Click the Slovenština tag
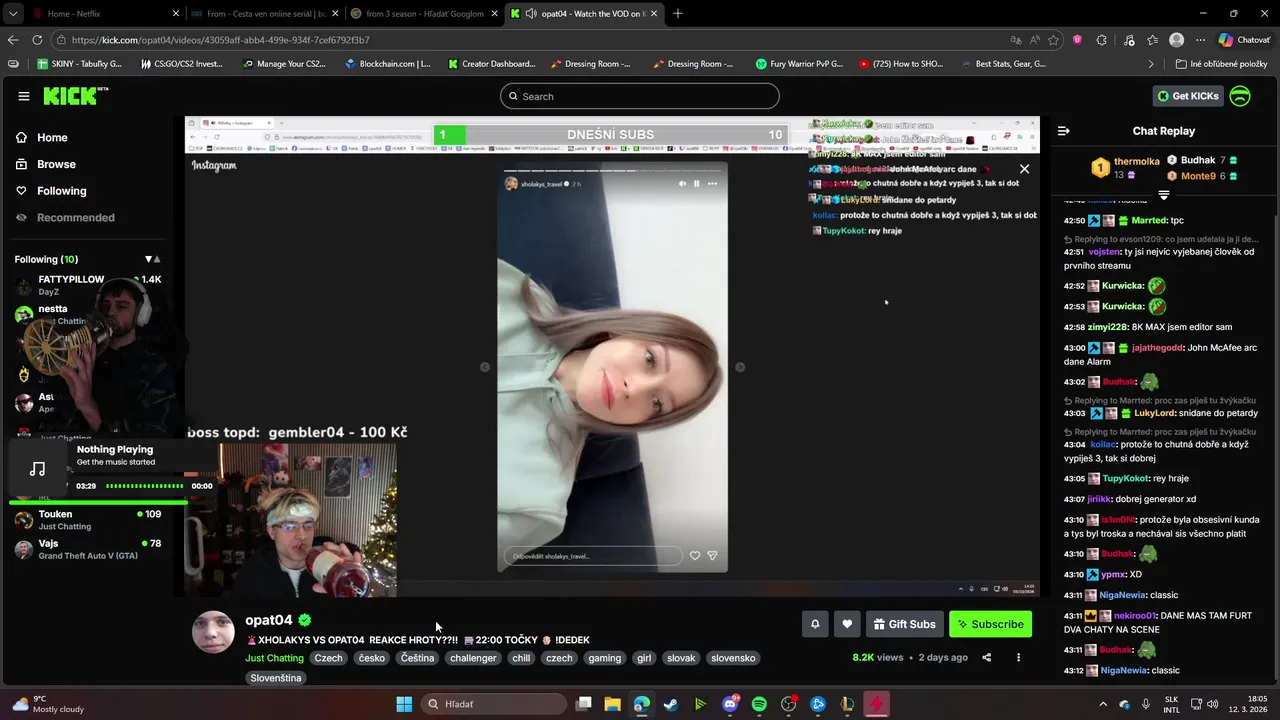Screen dimensions: 1280x720 [276, 678]
